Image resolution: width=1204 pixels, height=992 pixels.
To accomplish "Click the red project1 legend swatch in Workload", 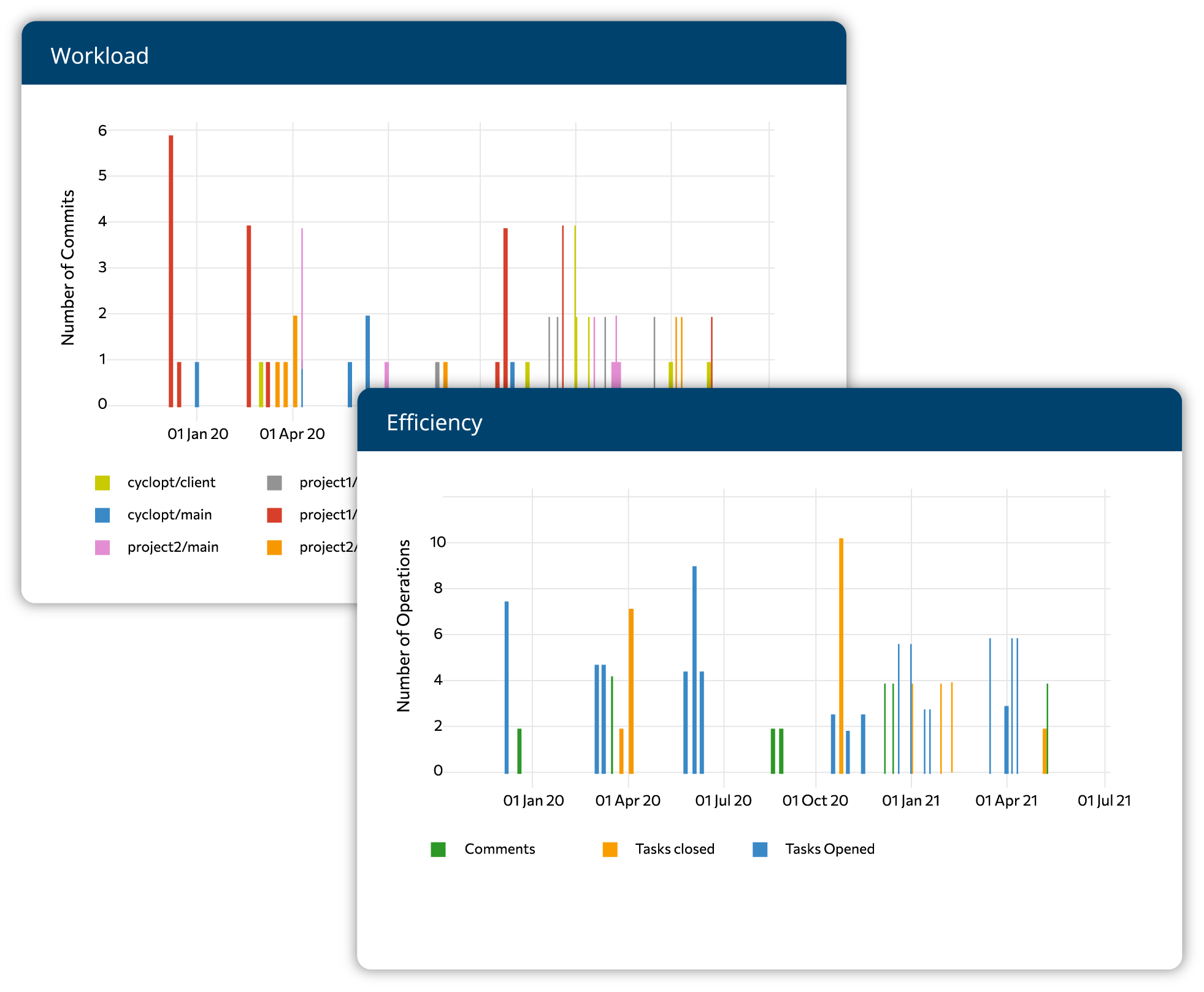I will 274,515.
